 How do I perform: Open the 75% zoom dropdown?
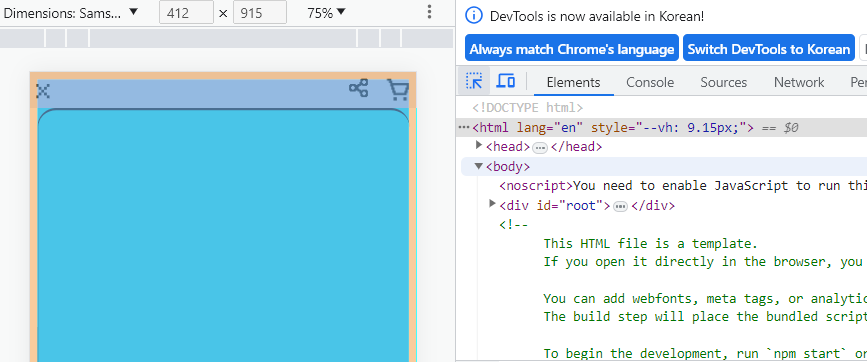pos(326,13)
